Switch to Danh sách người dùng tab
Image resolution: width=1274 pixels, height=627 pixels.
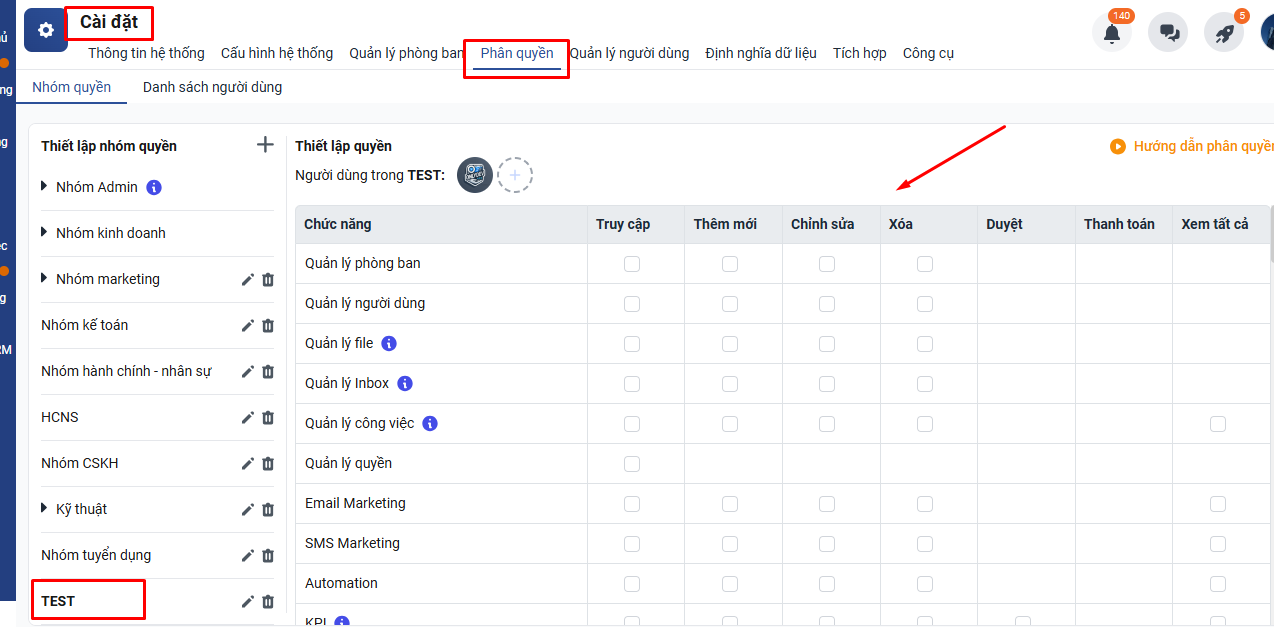212,87
